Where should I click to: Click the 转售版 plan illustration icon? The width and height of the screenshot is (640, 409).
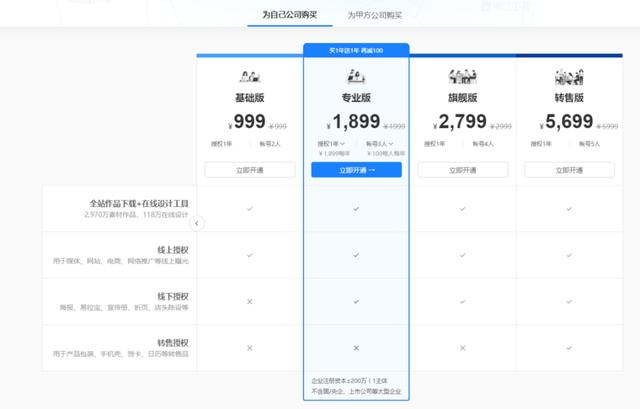click(x=569, y=77)
